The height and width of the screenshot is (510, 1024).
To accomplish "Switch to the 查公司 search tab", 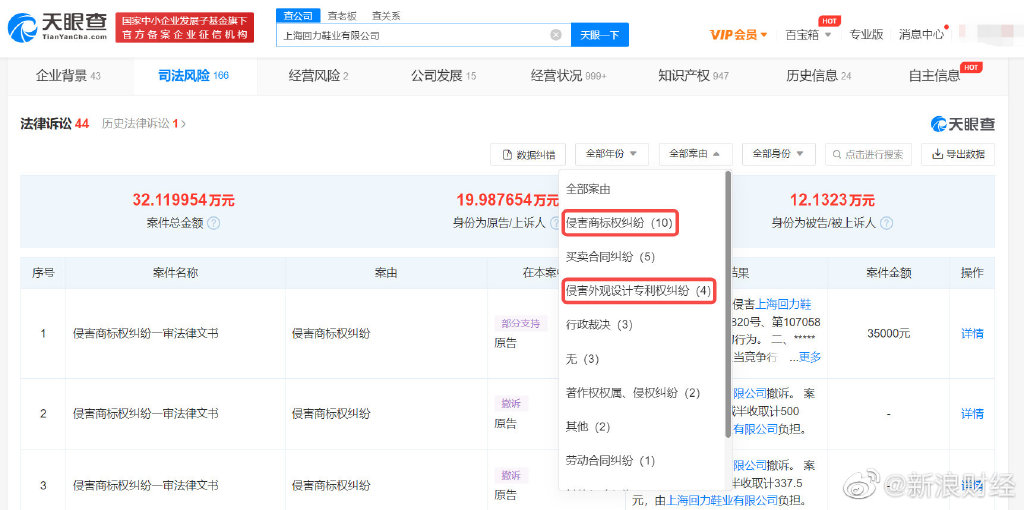I will pyautogui.click(x=298, y=16).
